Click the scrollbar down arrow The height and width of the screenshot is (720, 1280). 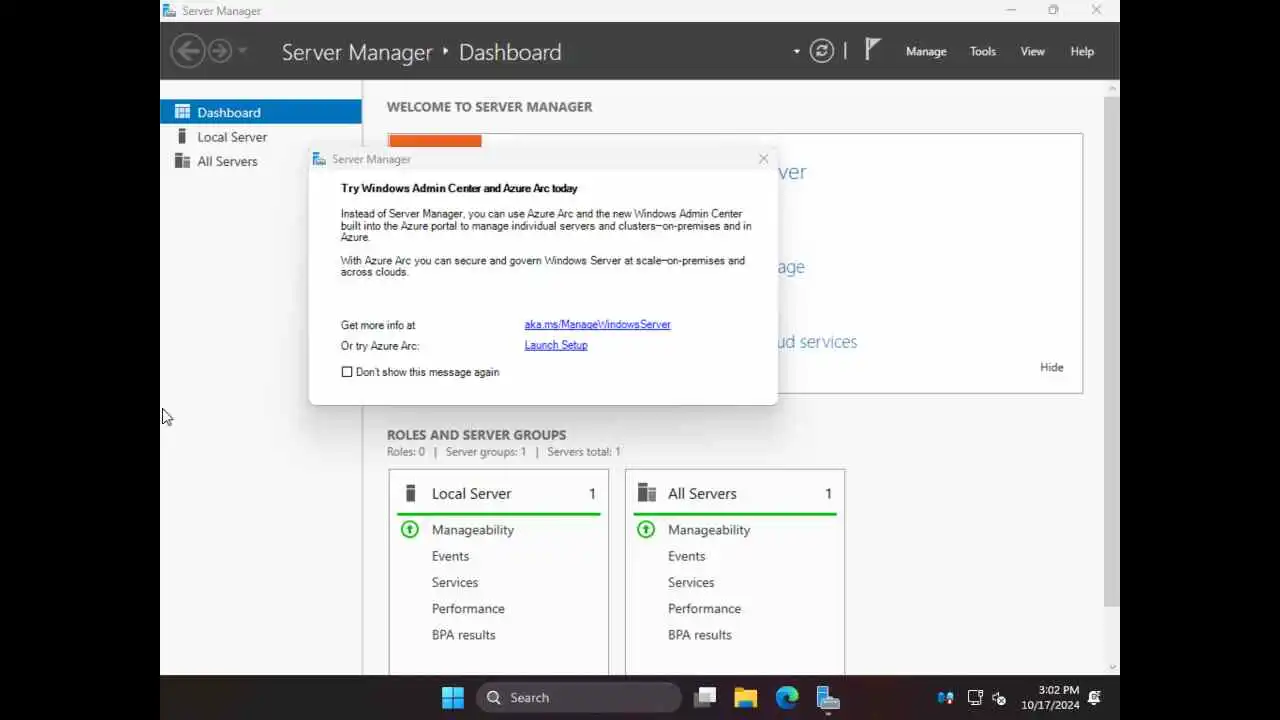[1112, 668]
